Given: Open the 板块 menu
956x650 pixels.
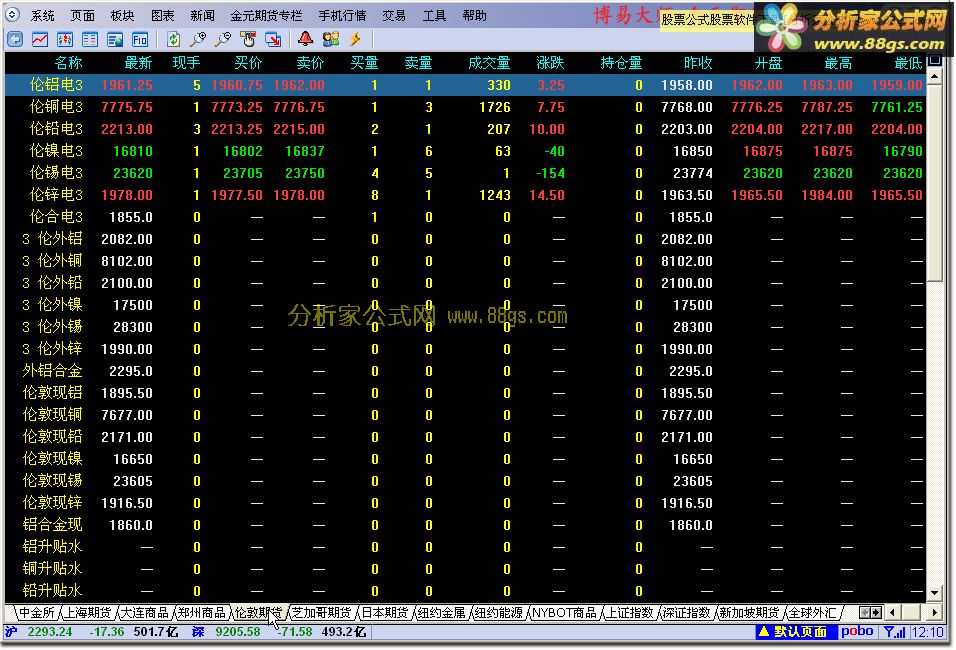Looking at the screenshot, I should click(123, 15).
